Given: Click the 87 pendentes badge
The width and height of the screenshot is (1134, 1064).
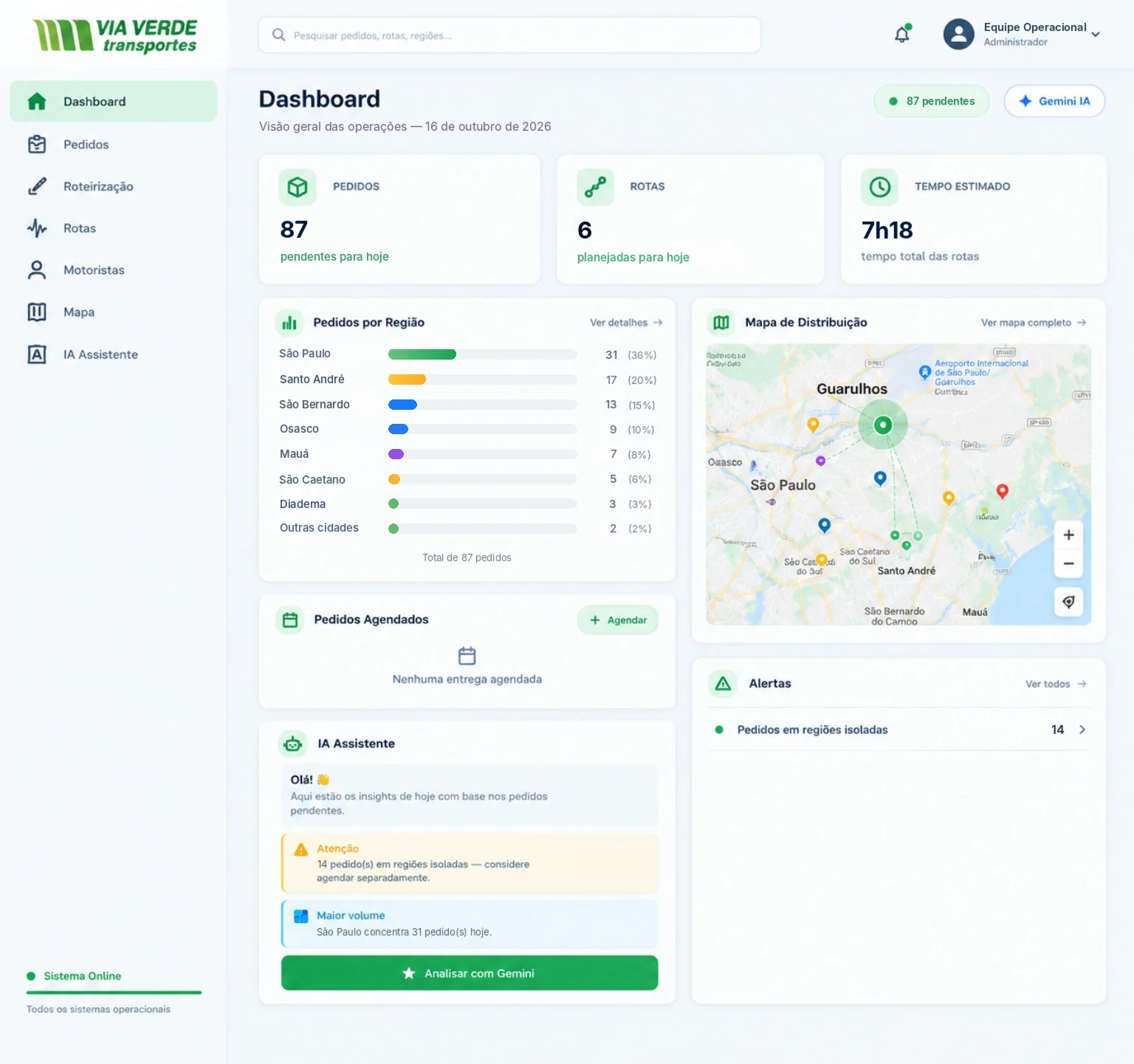Looking at the screenshot, I should [x=932, y=101].
